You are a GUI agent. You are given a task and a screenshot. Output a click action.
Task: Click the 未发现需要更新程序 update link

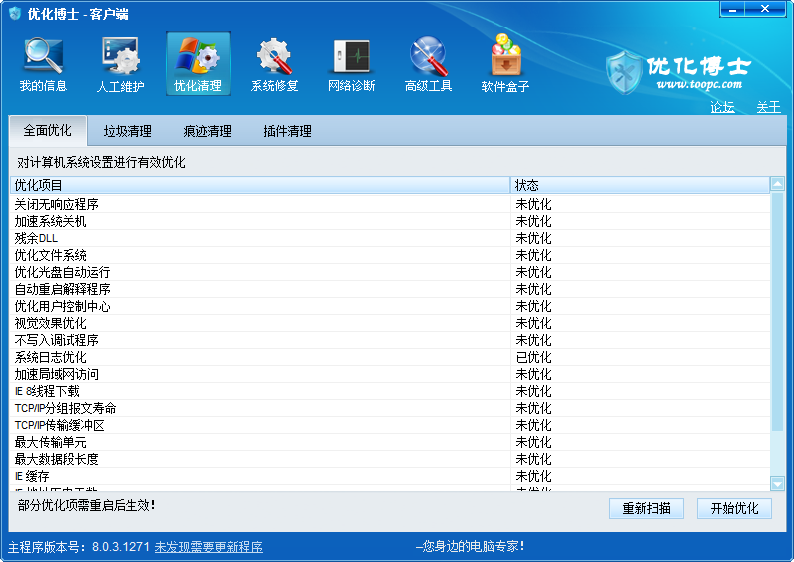coord(208,547)
